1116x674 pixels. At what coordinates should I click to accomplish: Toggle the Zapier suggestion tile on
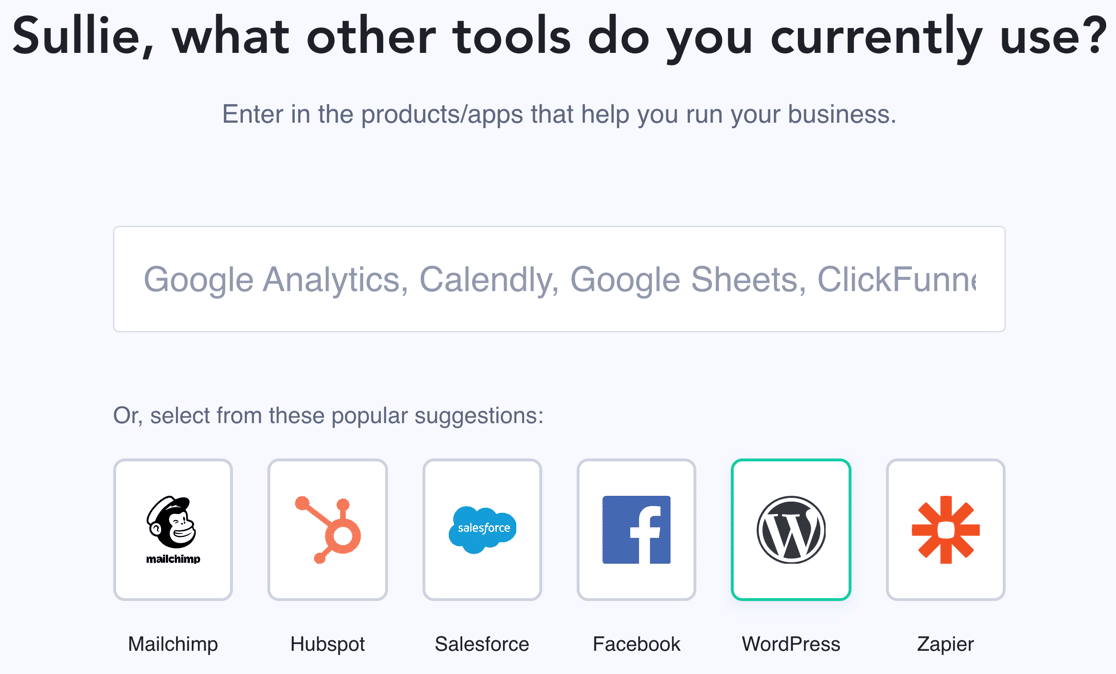[945, 580]
